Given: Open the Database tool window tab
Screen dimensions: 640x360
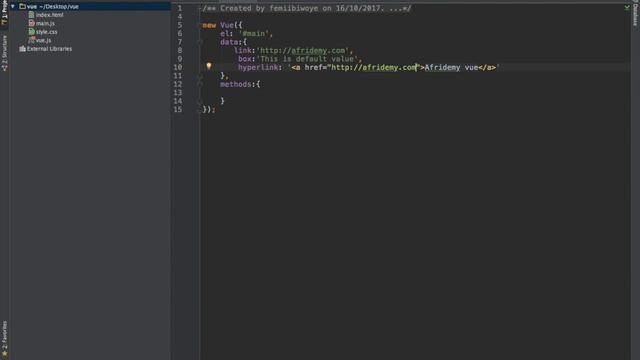Looking at the screenshot, I should click(635, 14).
